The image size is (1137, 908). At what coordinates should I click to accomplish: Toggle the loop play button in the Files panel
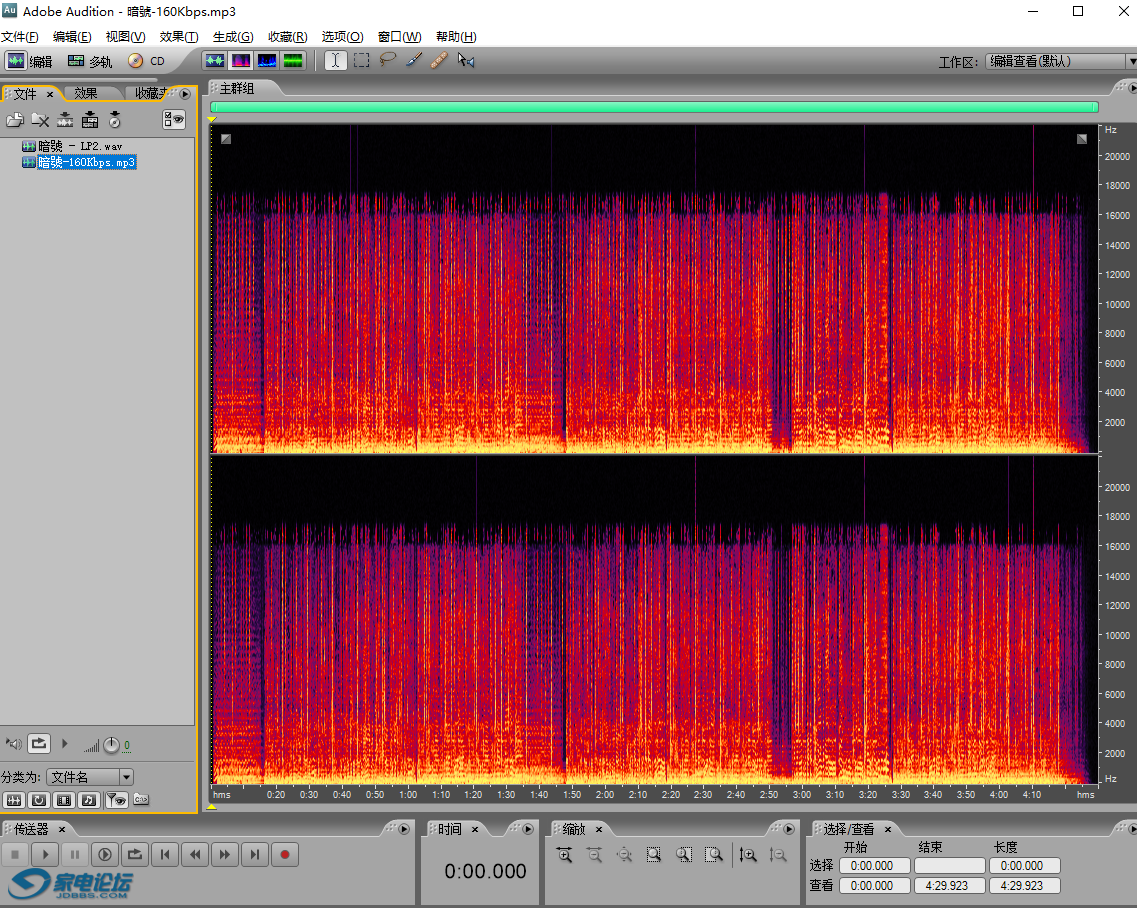(x=38, y=743)
